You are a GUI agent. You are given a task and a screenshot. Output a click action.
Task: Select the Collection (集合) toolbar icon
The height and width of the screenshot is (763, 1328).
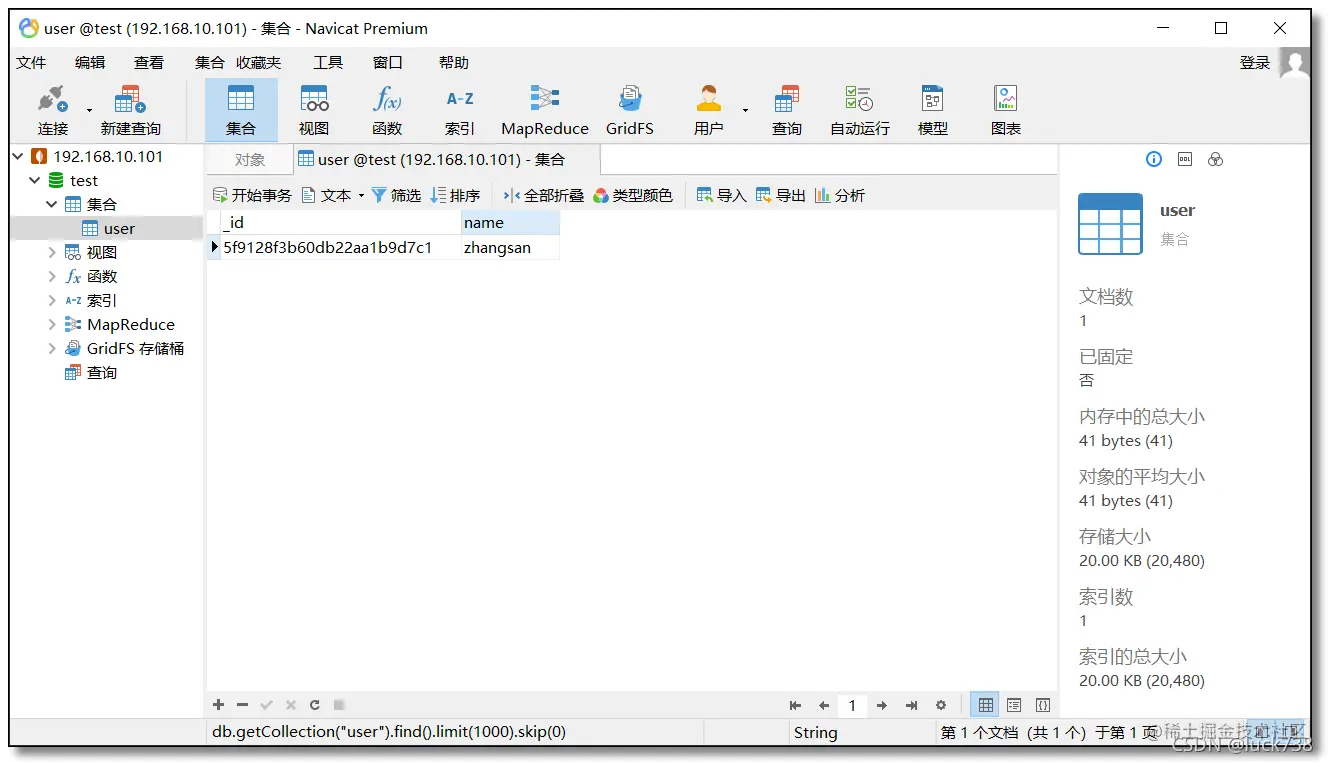click(x=241, y=110)
